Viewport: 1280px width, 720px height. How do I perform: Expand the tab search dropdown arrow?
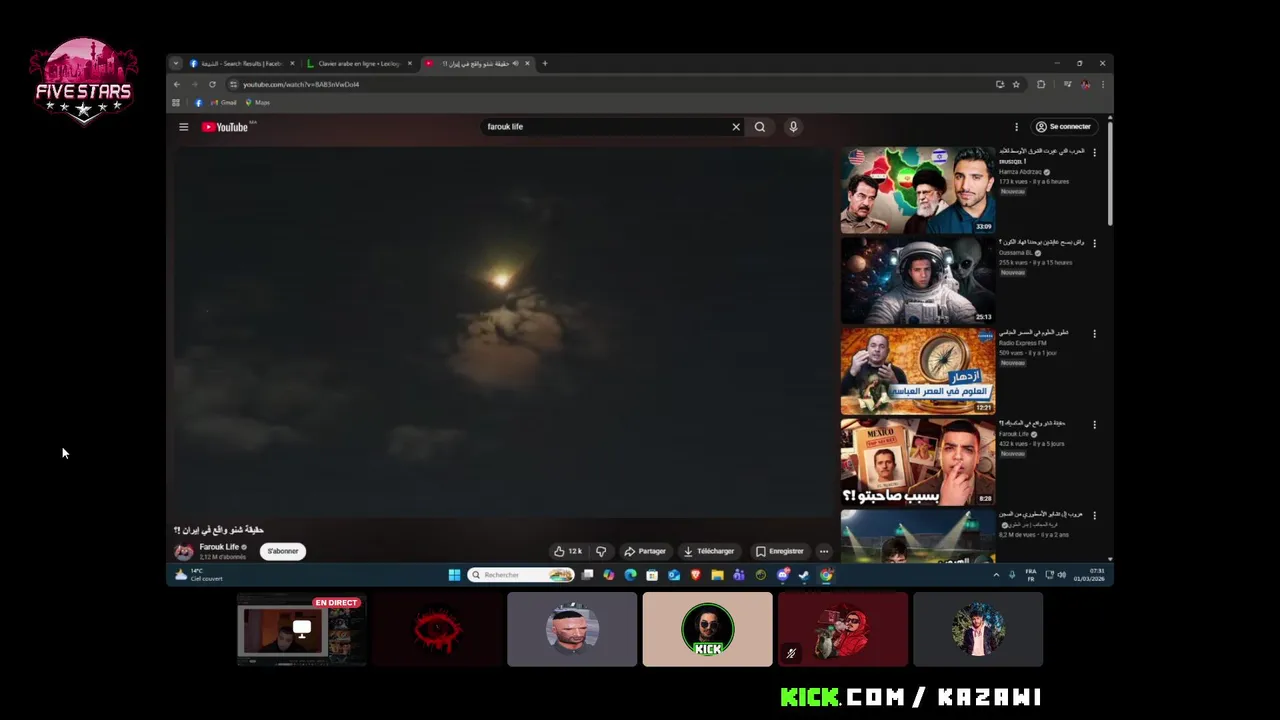pos(175,63)
